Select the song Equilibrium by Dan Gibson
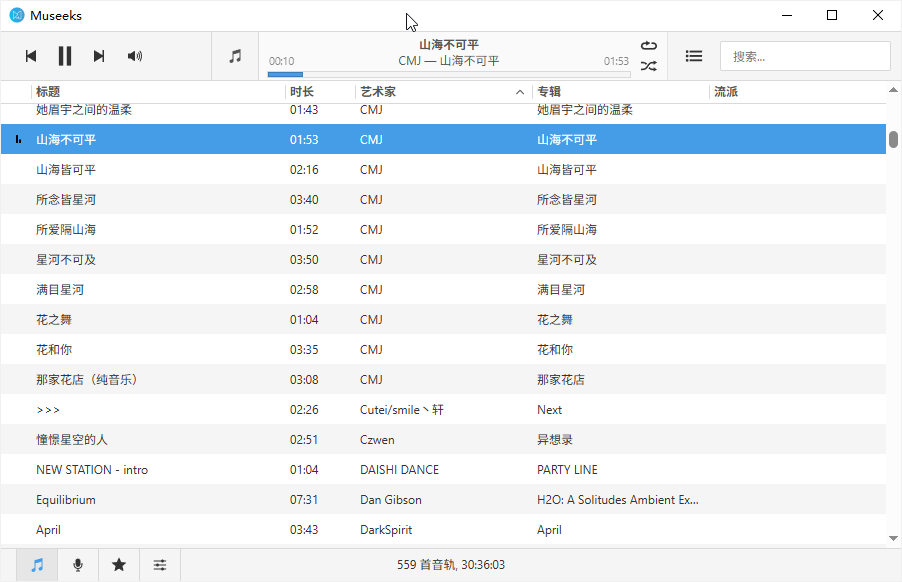This screenshot has height=582, width=902. point(65,499)
